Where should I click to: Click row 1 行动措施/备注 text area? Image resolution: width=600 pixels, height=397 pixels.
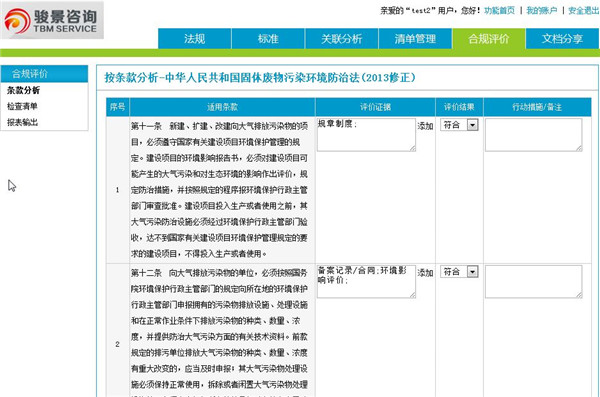coord(533,135)
